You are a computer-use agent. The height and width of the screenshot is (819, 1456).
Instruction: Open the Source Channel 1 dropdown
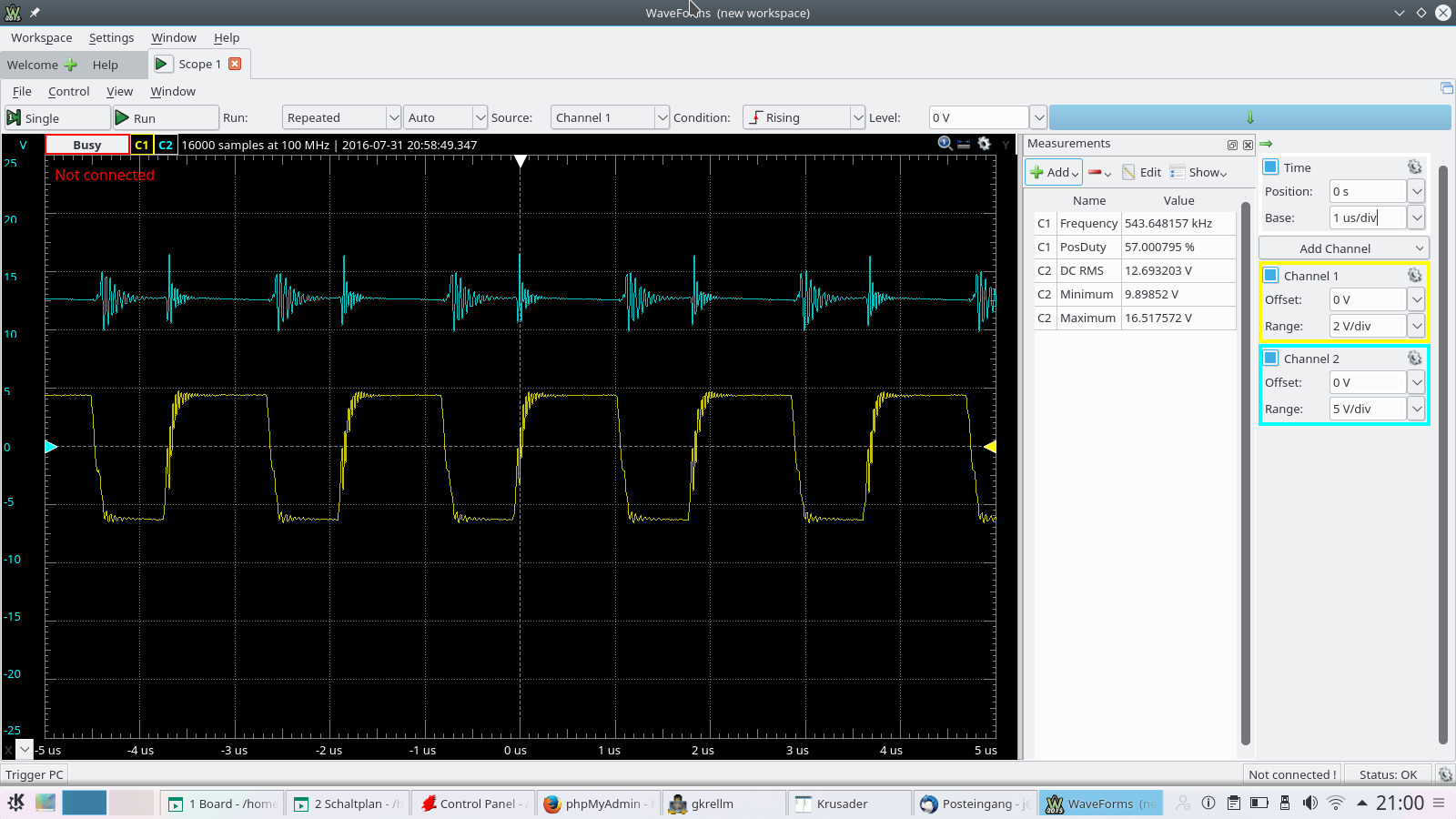pos(611,117)
